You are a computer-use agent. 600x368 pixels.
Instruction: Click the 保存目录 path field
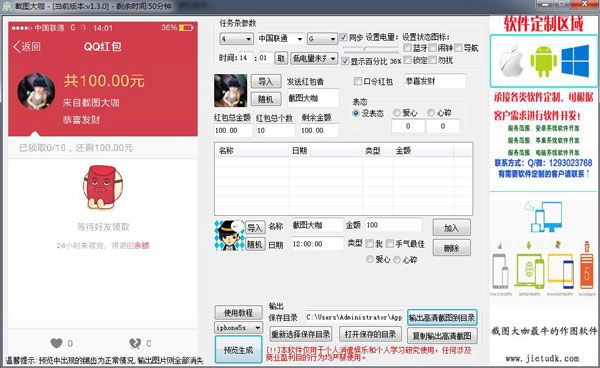coord(354,317)
